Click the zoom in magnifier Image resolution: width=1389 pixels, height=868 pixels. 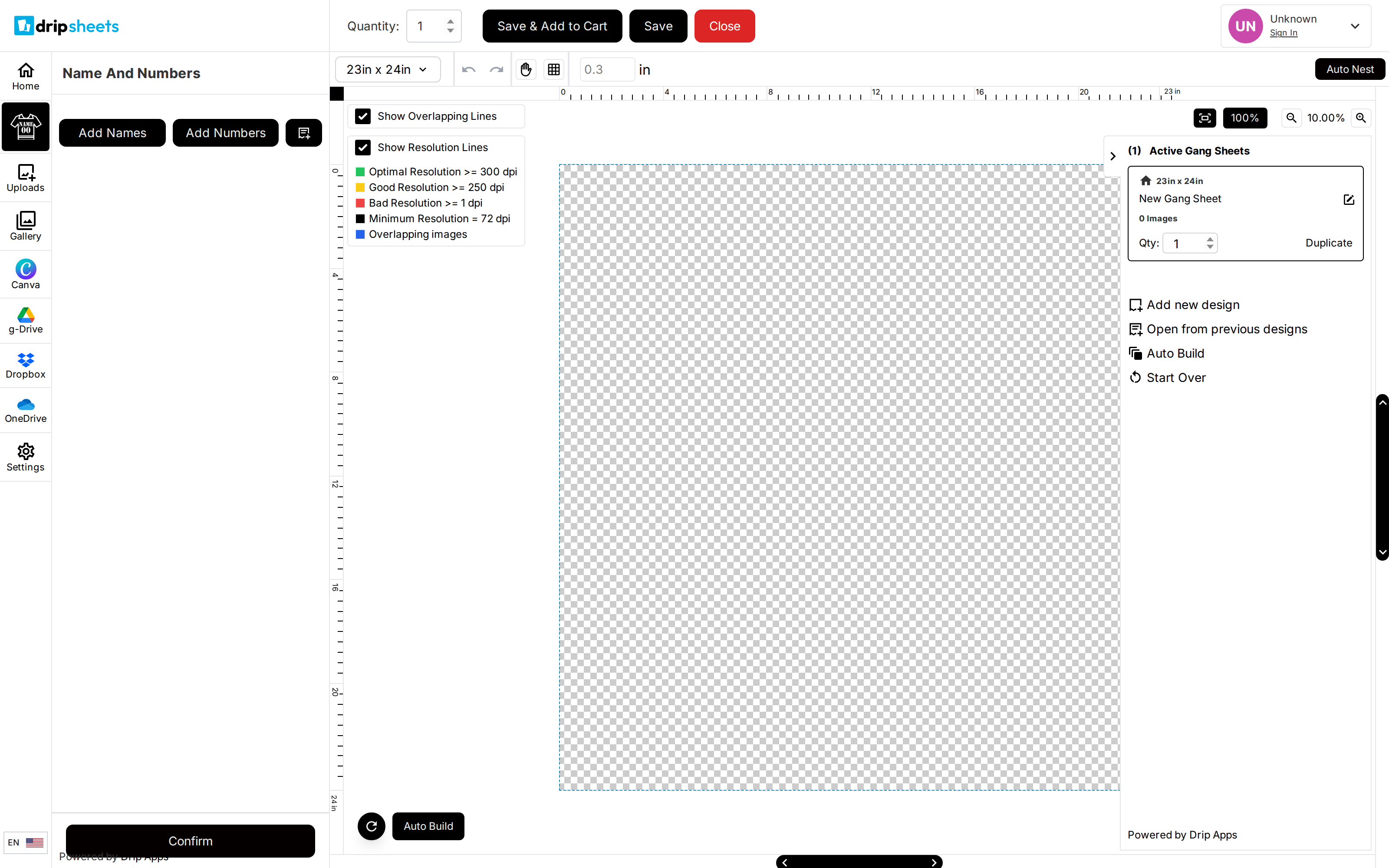[x=1361, y=118]
